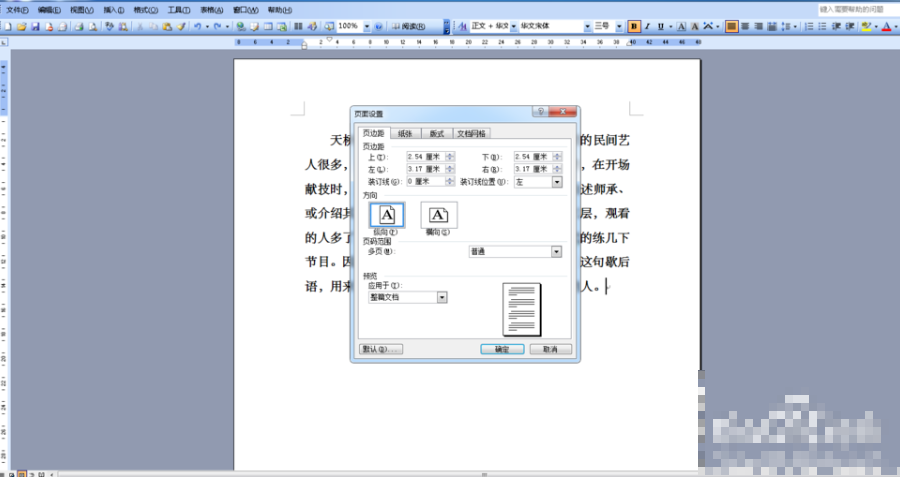Open the underline style dropdown arrow
Screen dimensions: 900x477
(670, 26)
